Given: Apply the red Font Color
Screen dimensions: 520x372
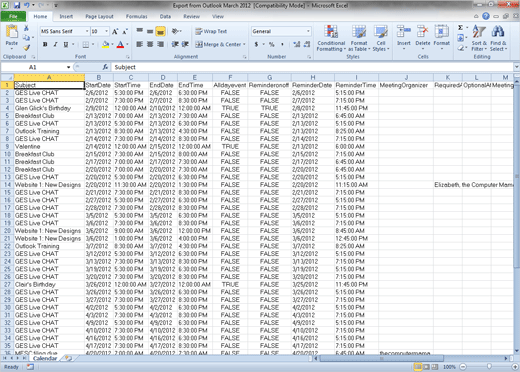Looking at the screenshot, I should point(120,44).
